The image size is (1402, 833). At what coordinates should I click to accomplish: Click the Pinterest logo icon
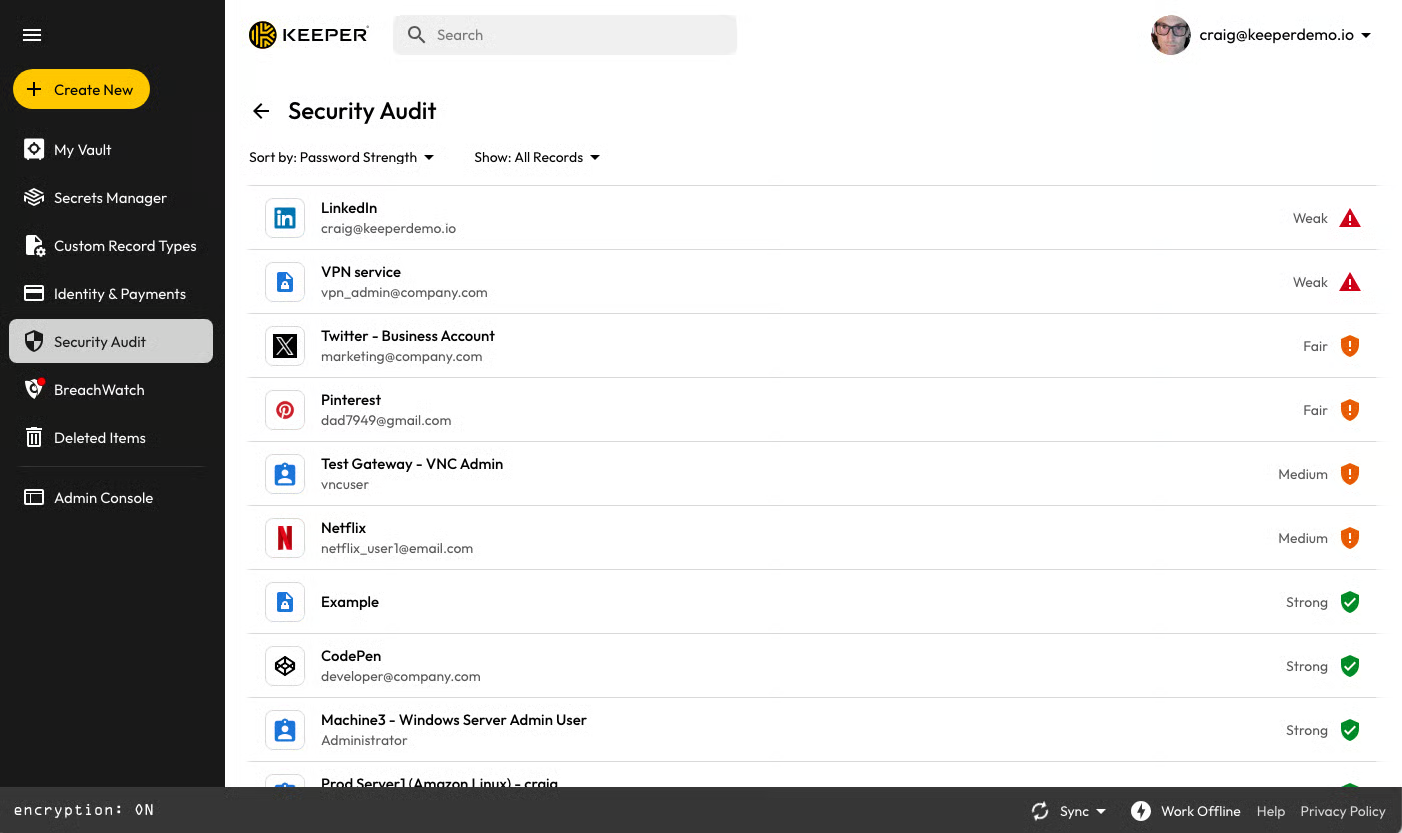click(285, 410)
